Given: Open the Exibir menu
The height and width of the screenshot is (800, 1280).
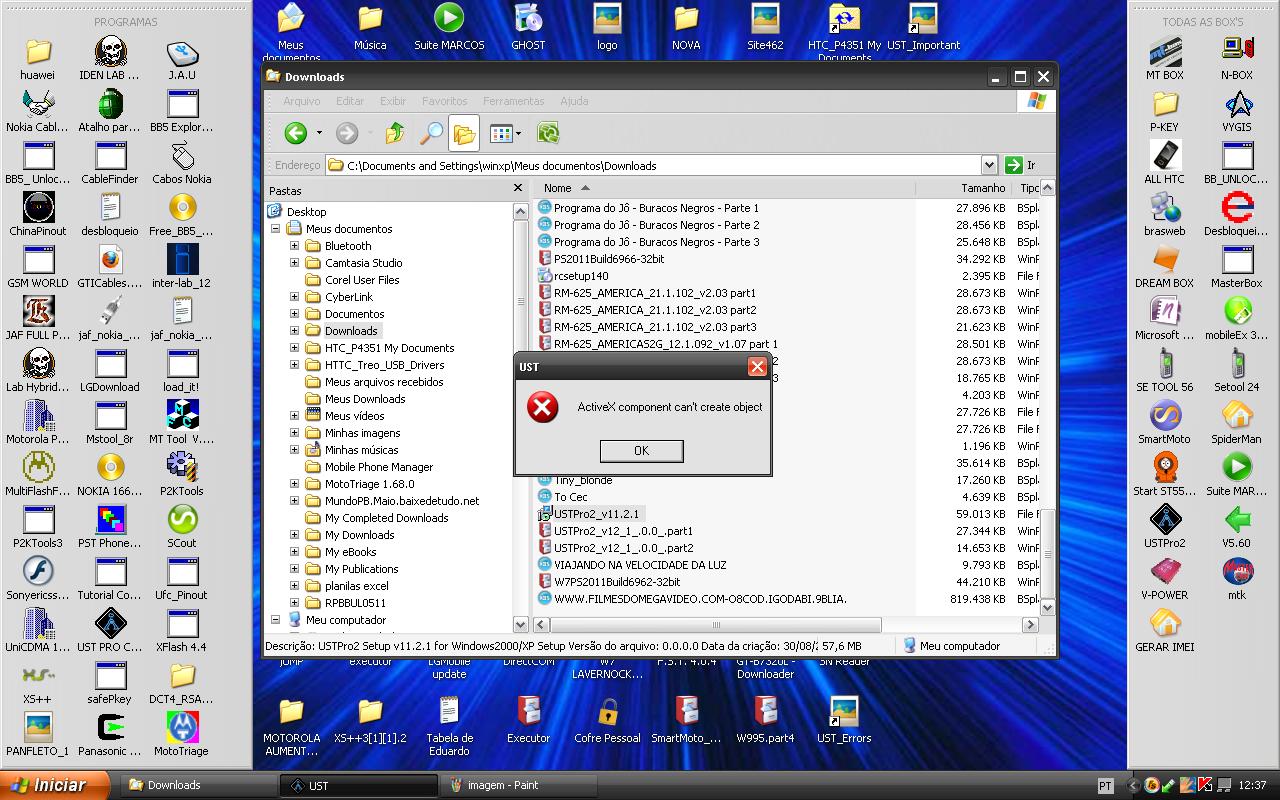Looking at the screenshot, I should tap(393, 101).
